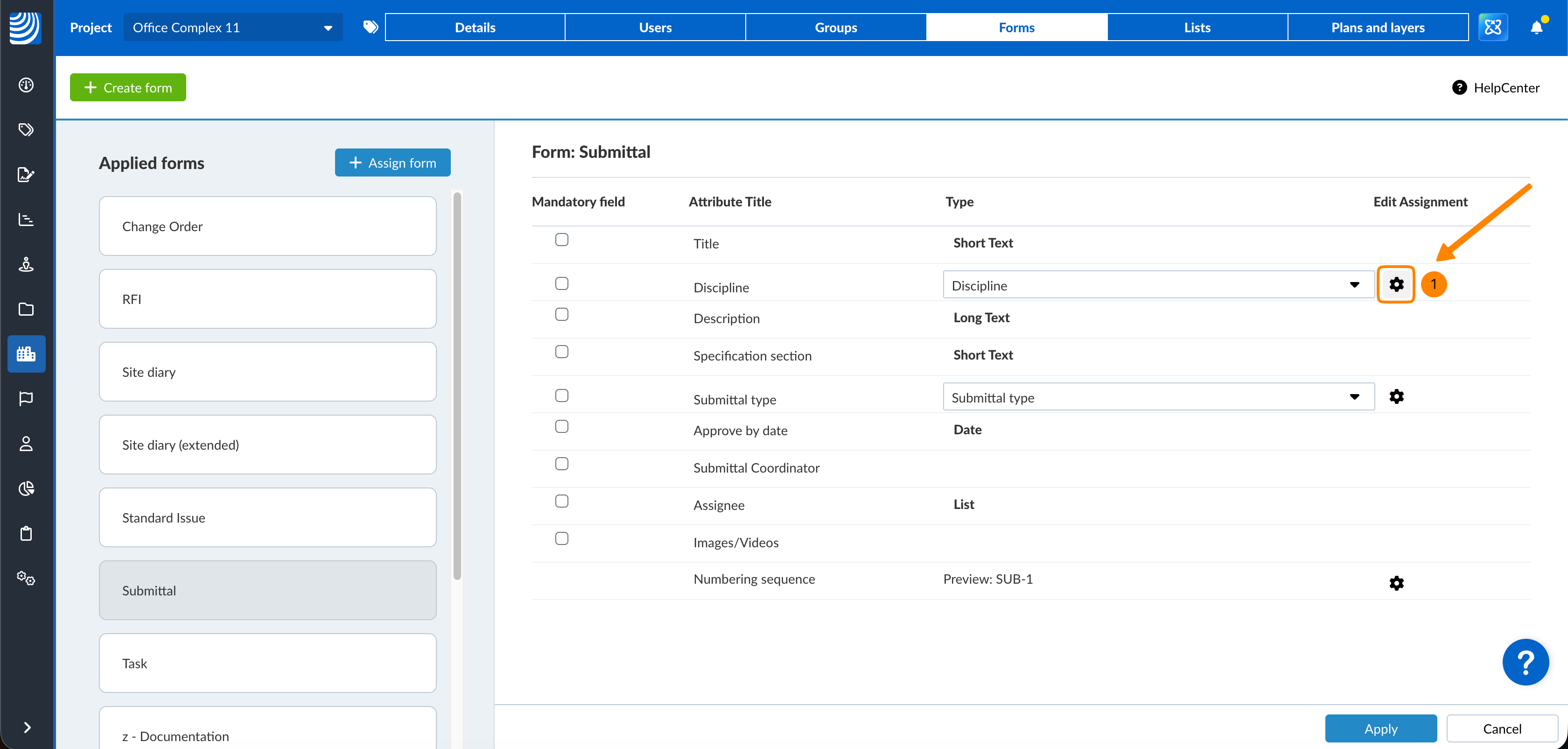
Task: Expand the Discipline type dropdown
Action: tap(1158, 285)
